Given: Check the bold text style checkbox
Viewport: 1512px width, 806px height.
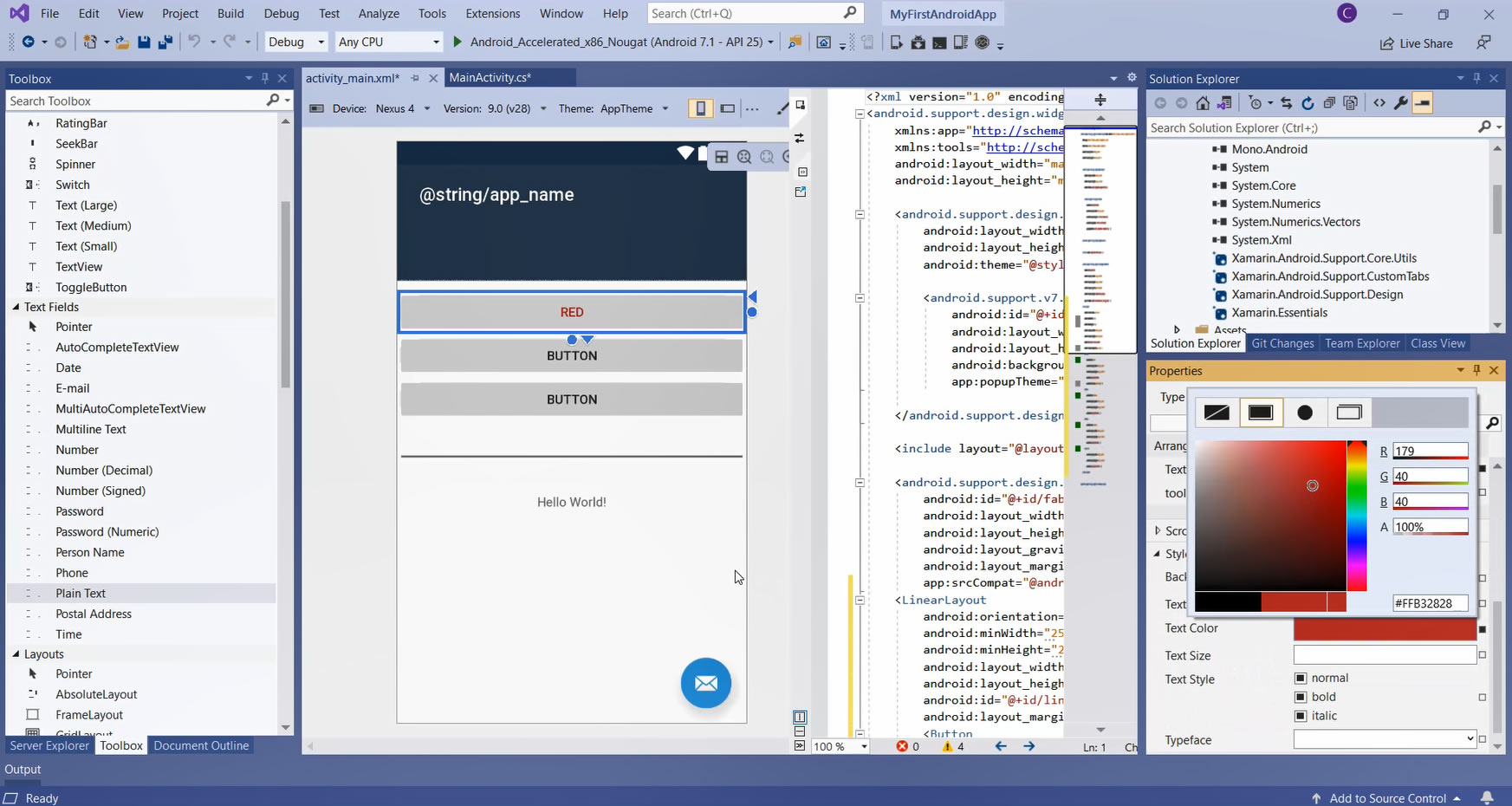Looking at the screenshot, I should tap(1301, 697).
